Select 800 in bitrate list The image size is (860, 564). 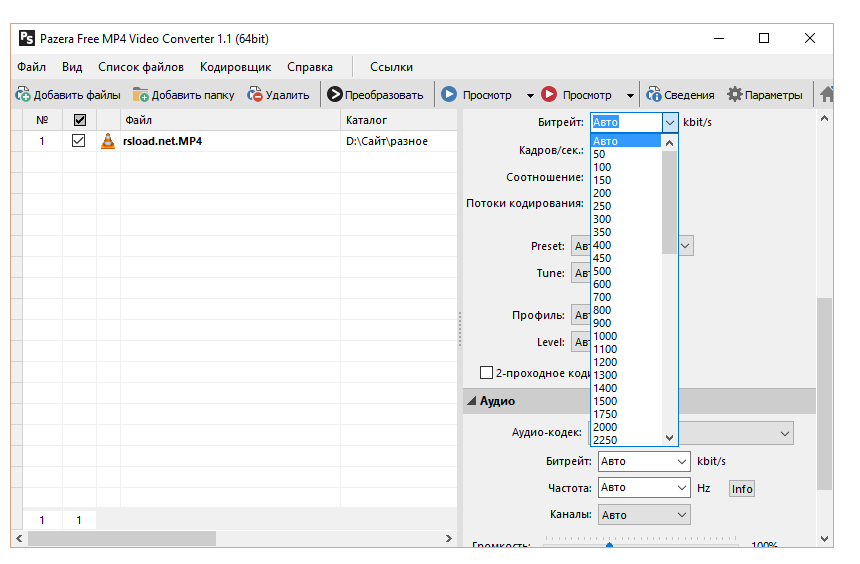(626, 310)
